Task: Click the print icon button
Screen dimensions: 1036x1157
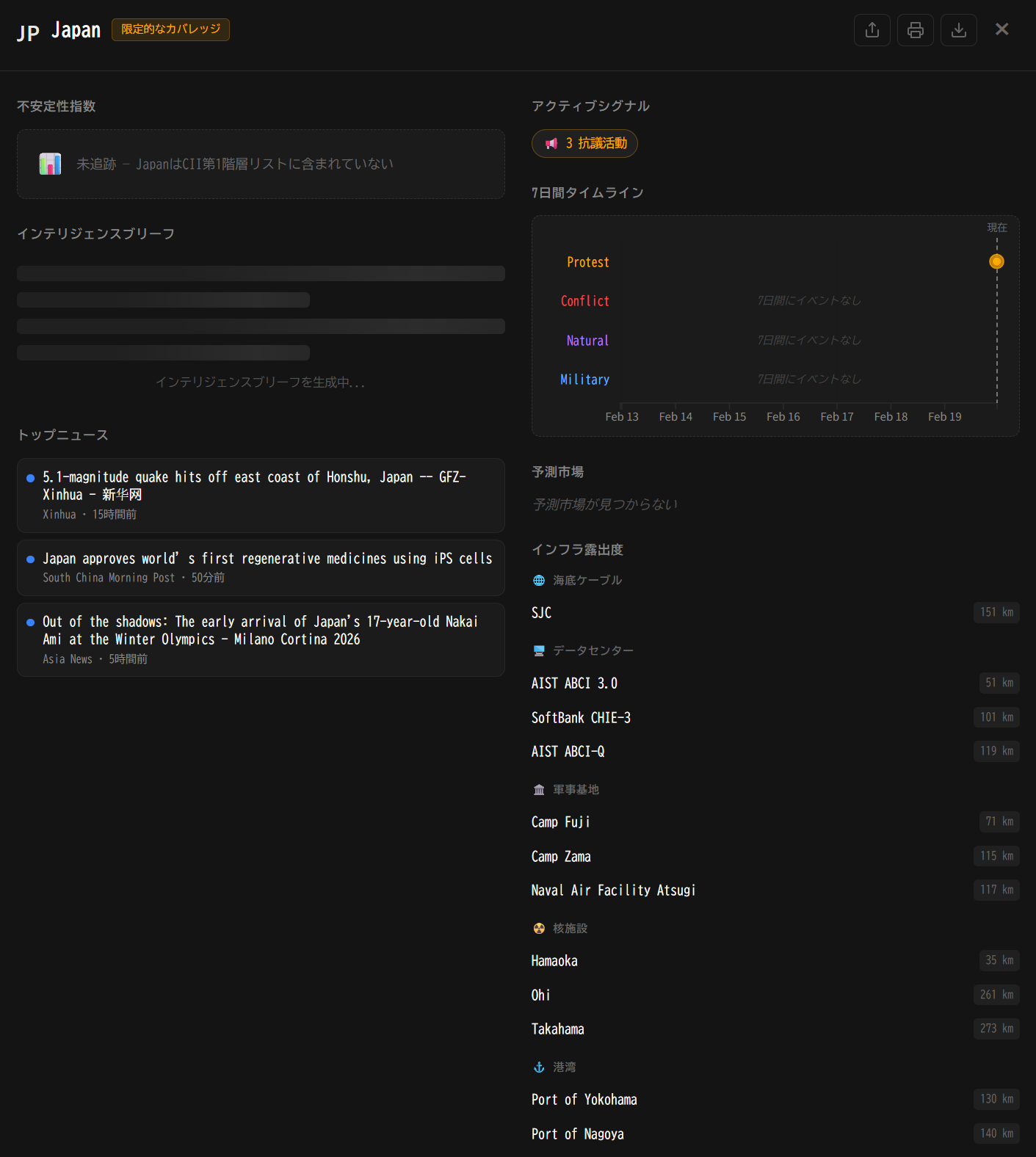Action: 915,30
